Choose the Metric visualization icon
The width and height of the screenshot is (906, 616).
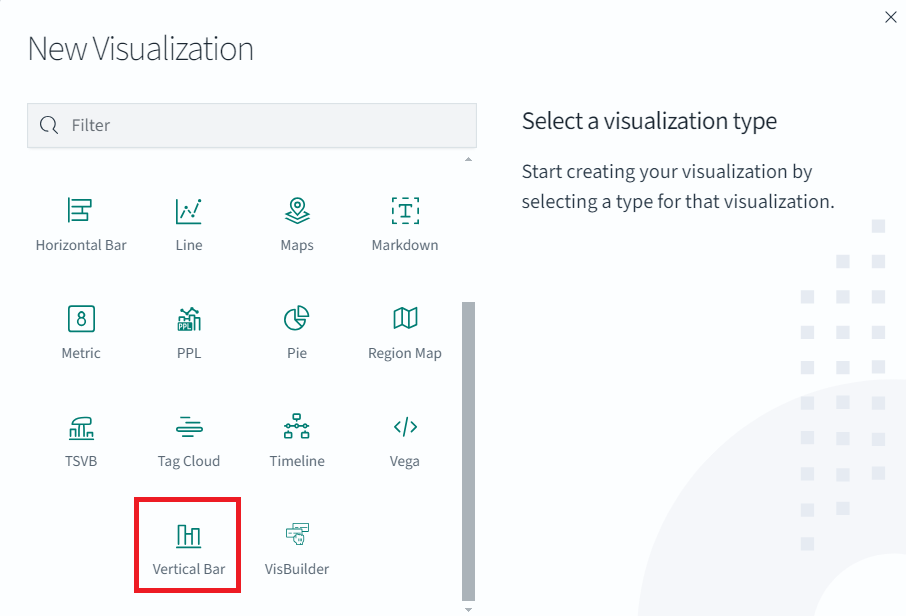tap(81, 318)
